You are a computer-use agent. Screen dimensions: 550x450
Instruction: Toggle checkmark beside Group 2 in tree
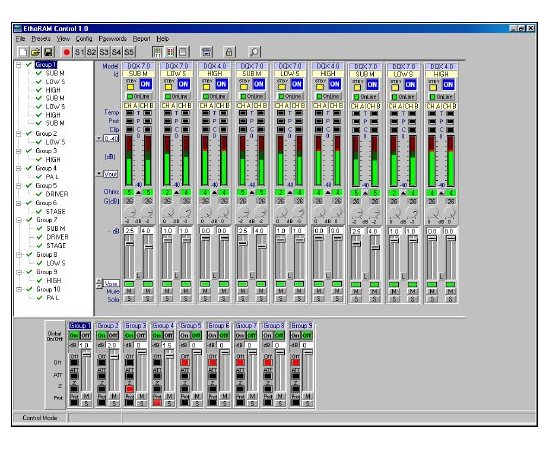pyautogui.click(x=29, y=133)
